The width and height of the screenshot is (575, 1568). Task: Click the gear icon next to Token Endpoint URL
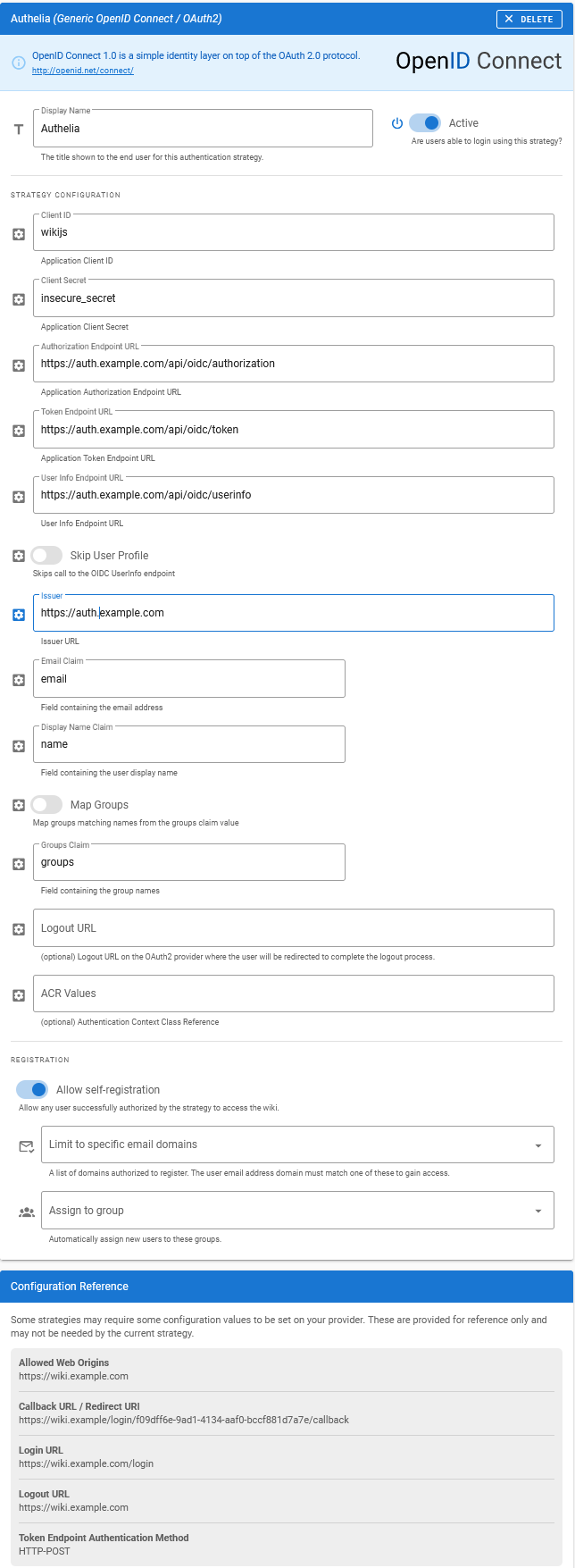[x=19, y=431]
